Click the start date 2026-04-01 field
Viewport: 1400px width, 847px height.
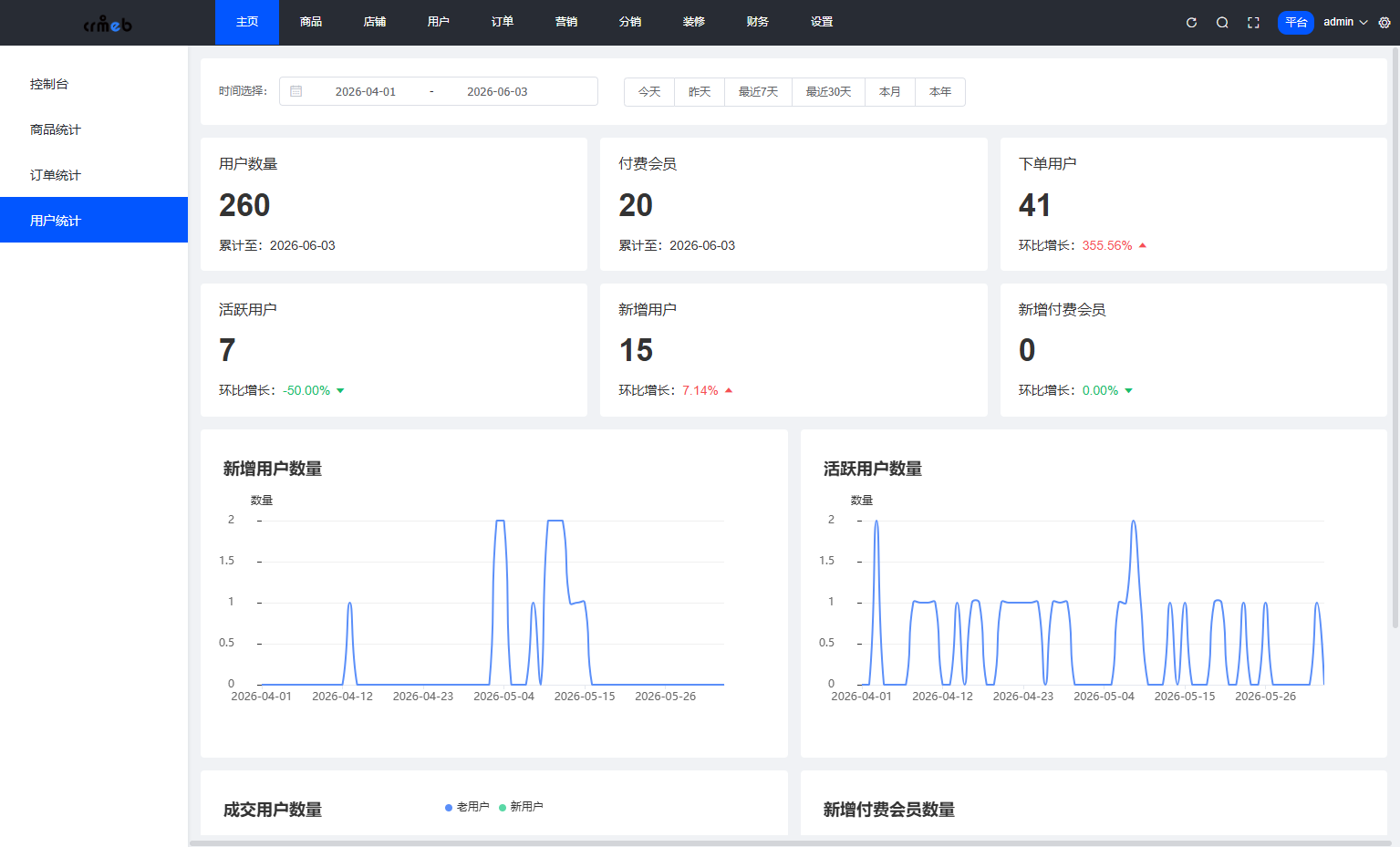366,91
